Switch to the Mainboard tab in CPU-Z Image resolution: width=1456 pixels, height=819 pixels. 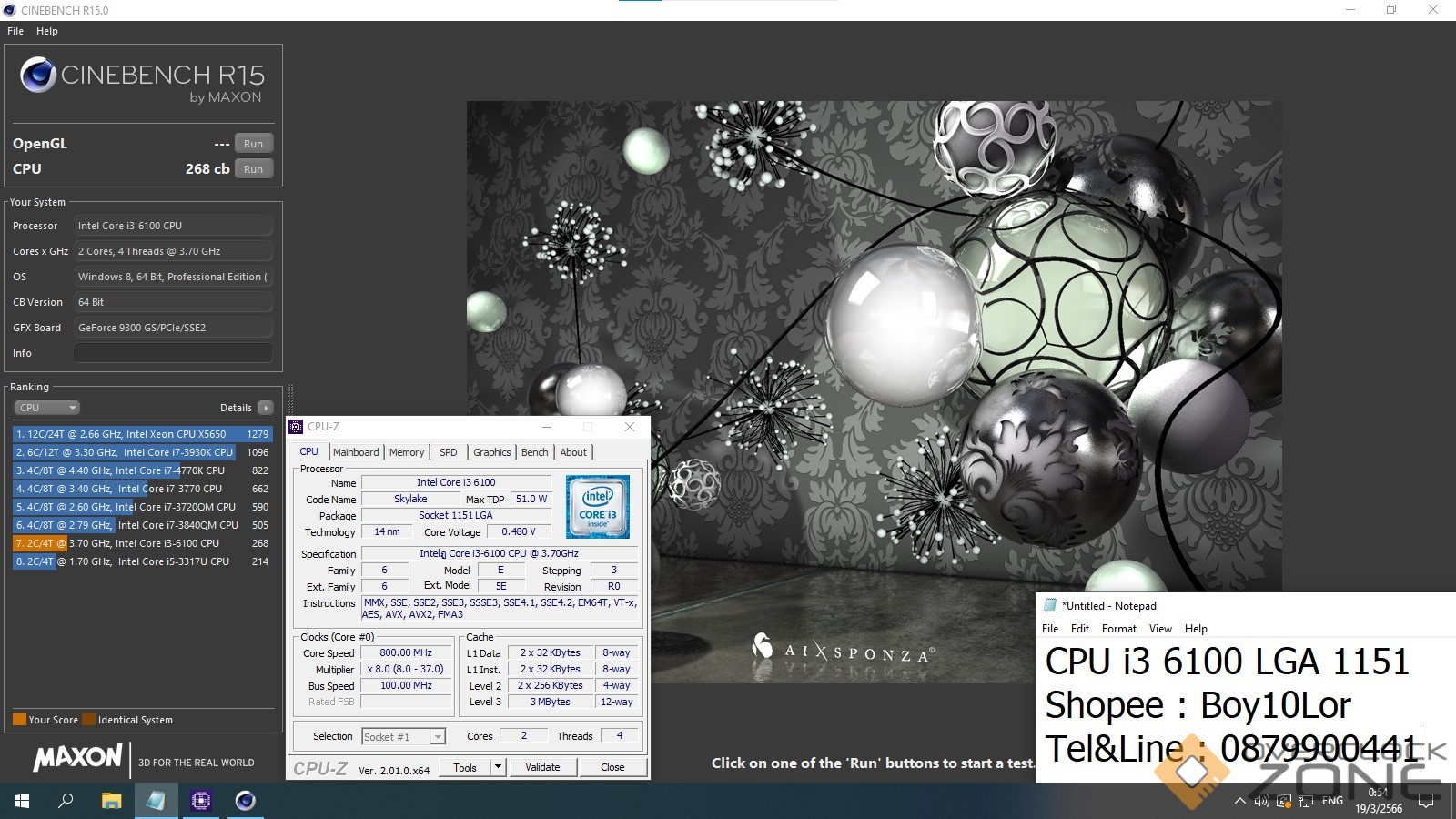[x=356, y=452]
